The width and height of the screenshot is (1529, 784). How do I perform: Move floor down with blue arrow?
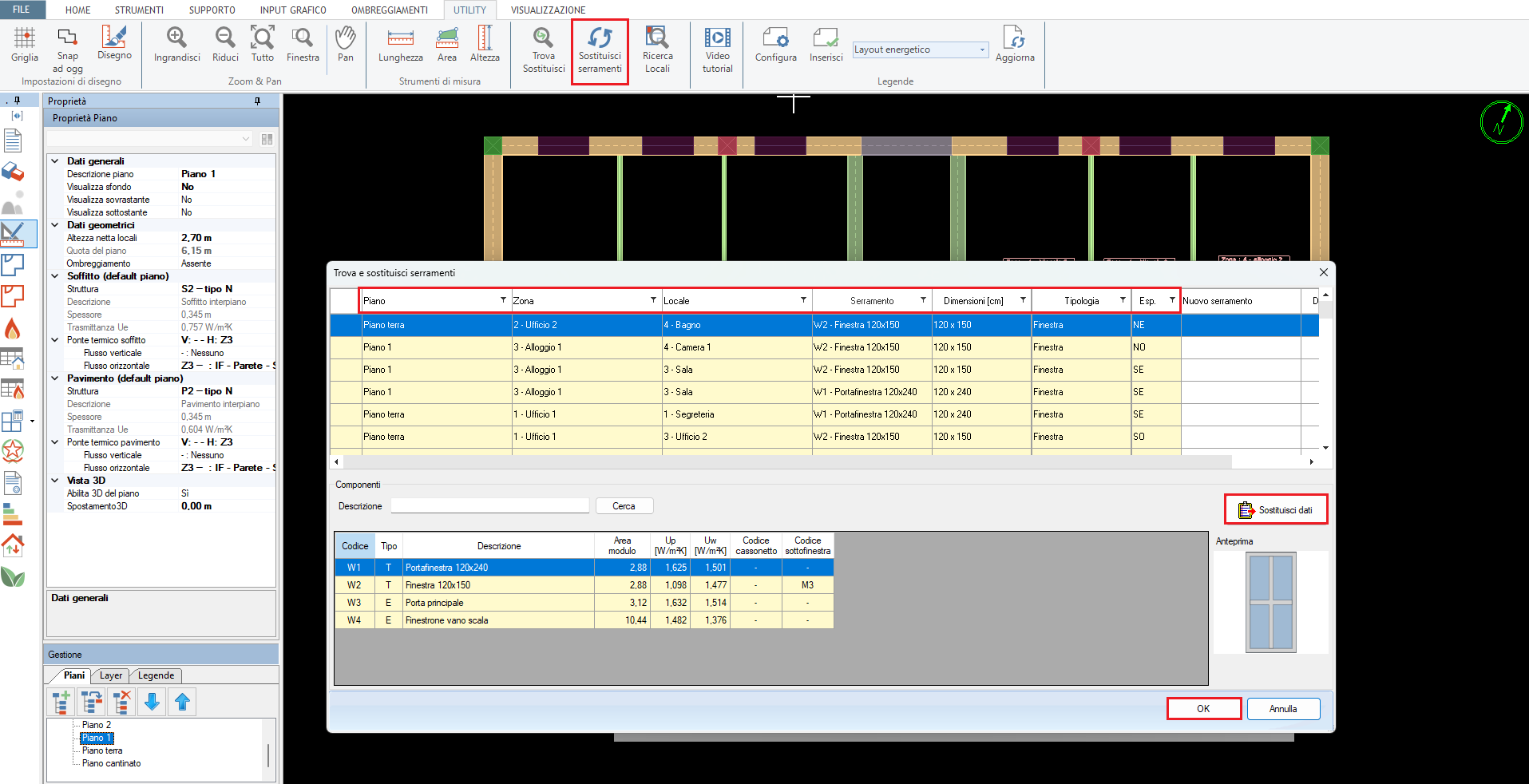152,702
